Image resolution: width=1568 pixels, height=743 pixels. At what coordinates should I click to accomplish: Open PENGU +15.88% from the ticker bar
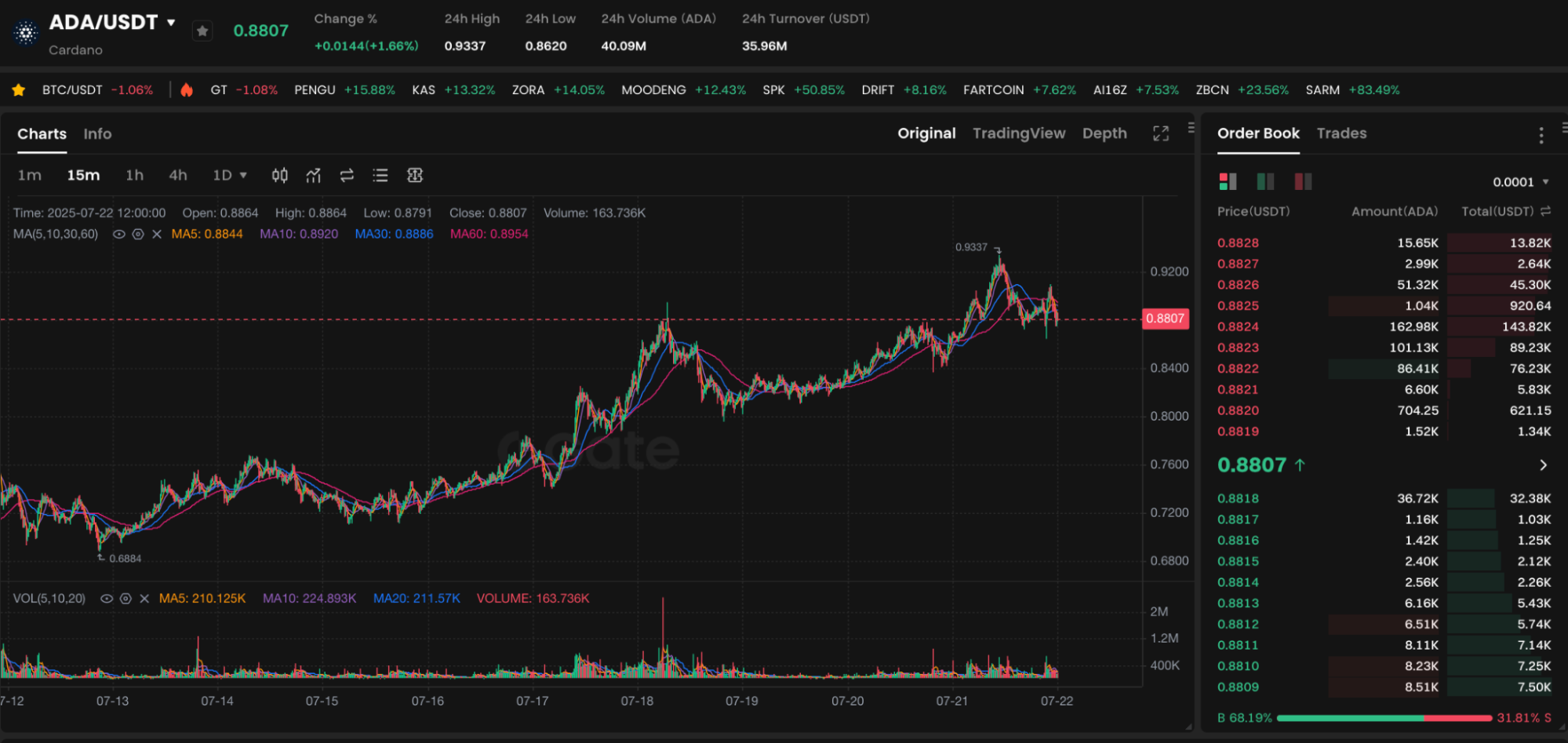tap(344, 90)
